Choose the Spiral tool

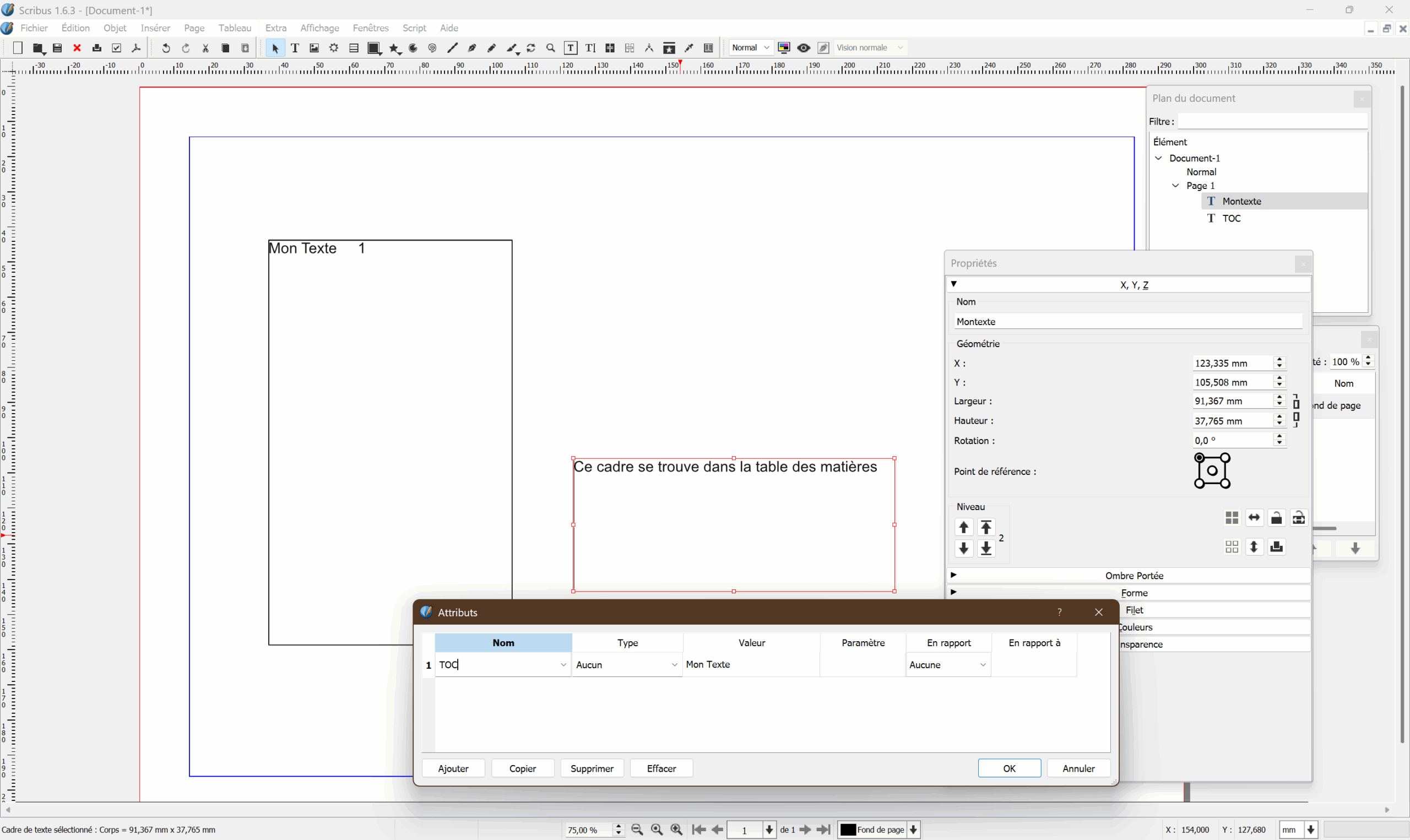pyautogui.click(x=432, y=48)
